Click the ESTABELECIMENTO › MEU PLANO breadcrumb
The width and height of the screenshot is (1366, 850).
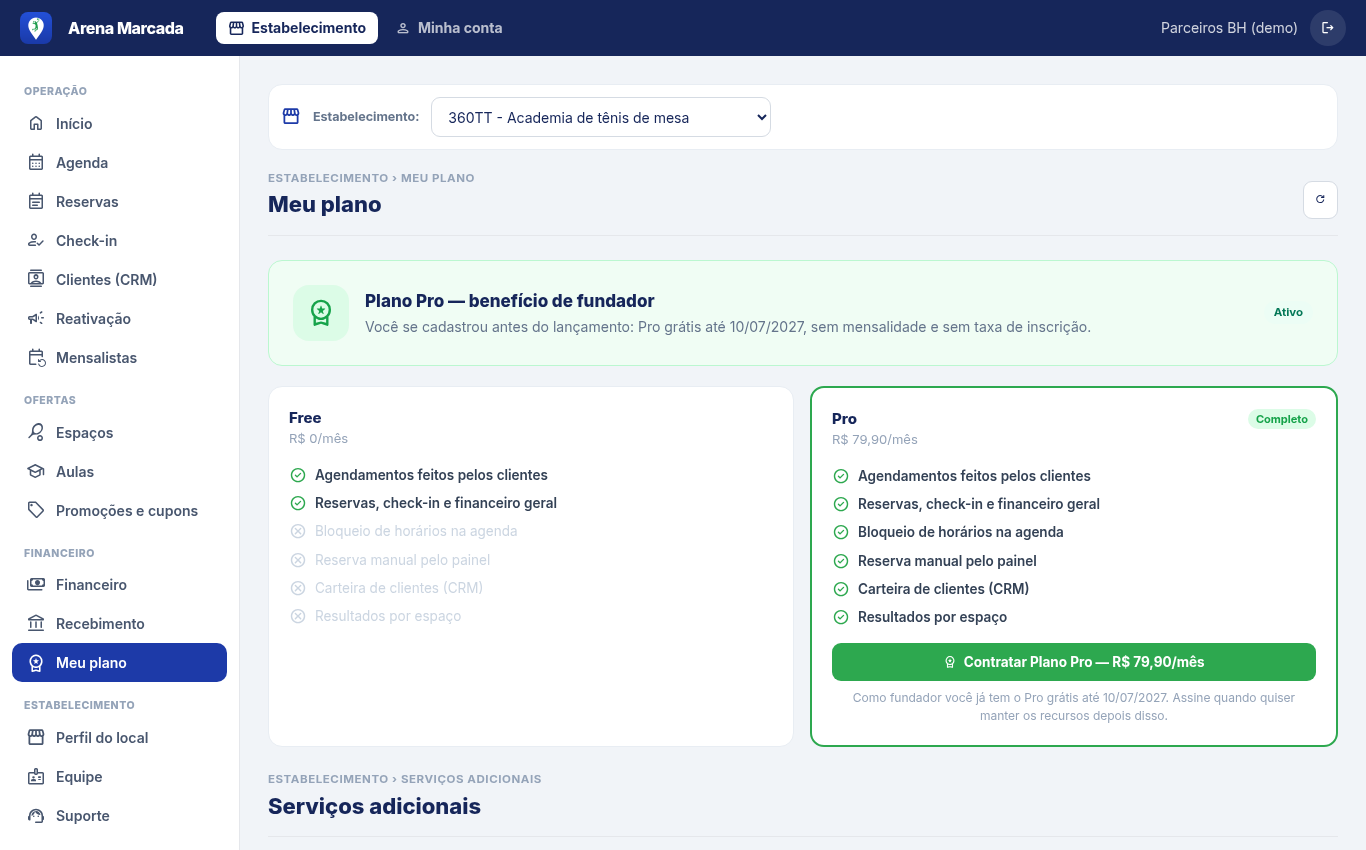371,178
